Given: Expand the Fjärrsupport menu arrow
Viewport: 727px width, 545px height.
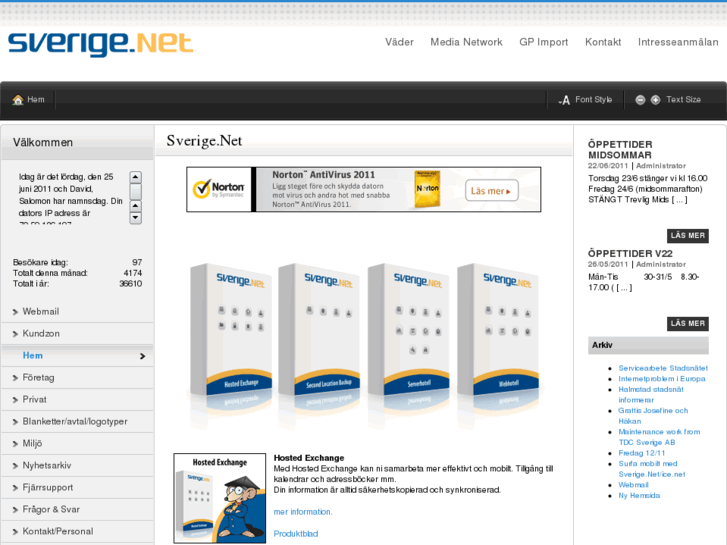Looking at the screenshot, I should 15,488.
